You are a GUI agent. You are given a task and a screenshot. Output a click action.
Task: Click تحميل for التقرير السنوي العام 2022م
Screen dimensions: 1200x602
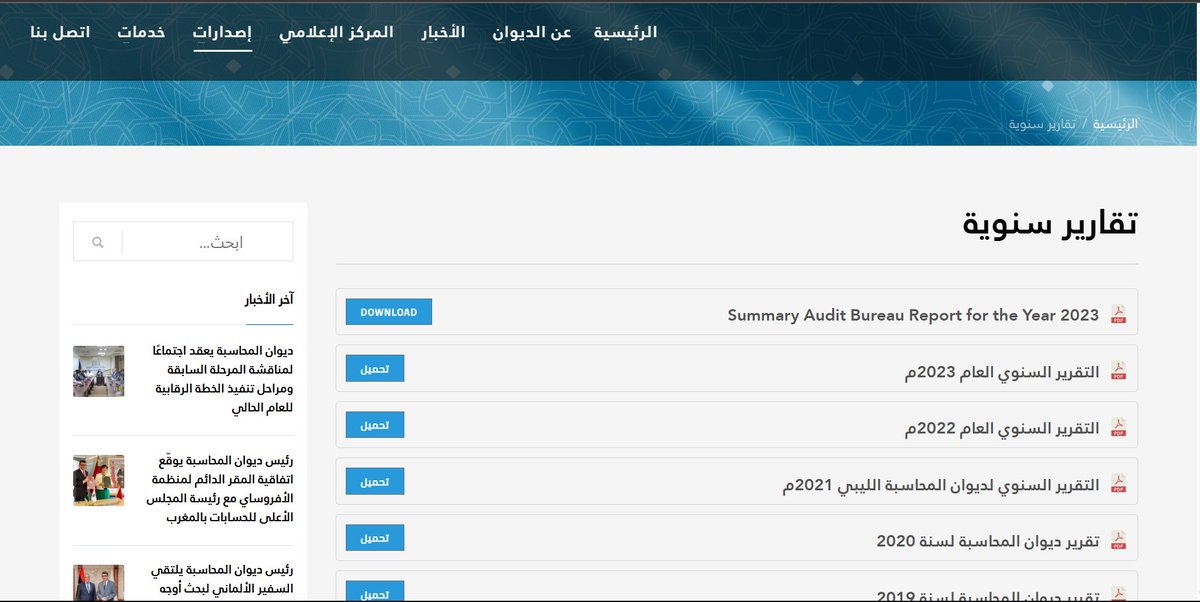tap(375, 425)
